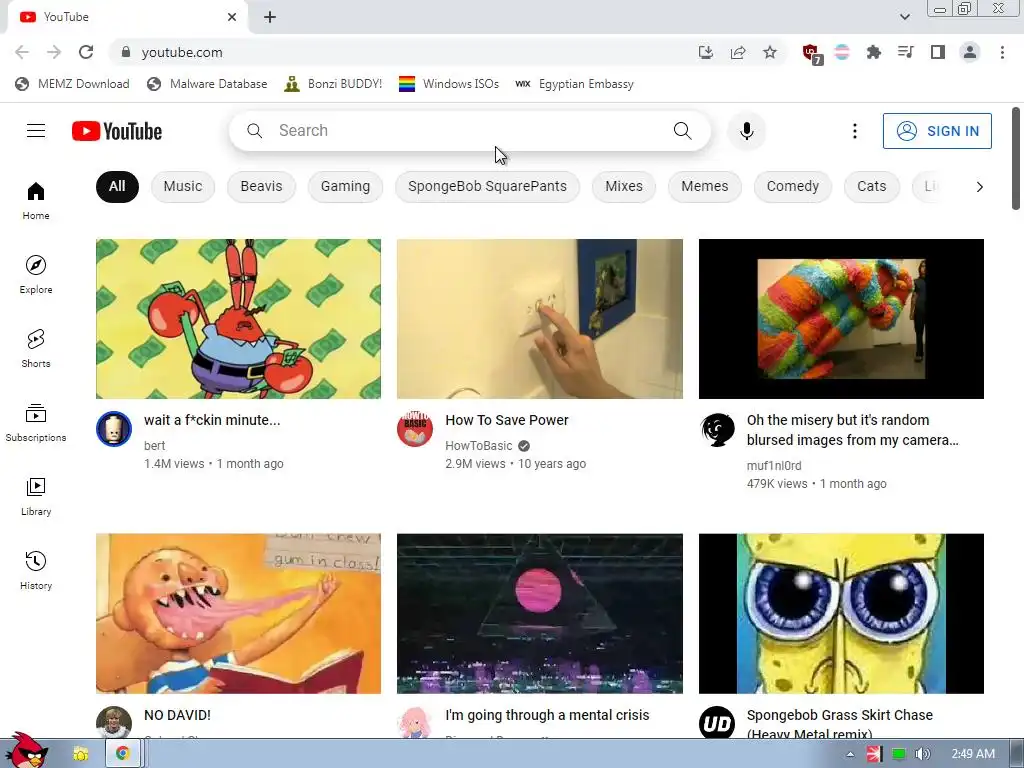Screen dimensions: 1024x768
Task: Click the YouTube logo
Action: (x=117, y=131)
